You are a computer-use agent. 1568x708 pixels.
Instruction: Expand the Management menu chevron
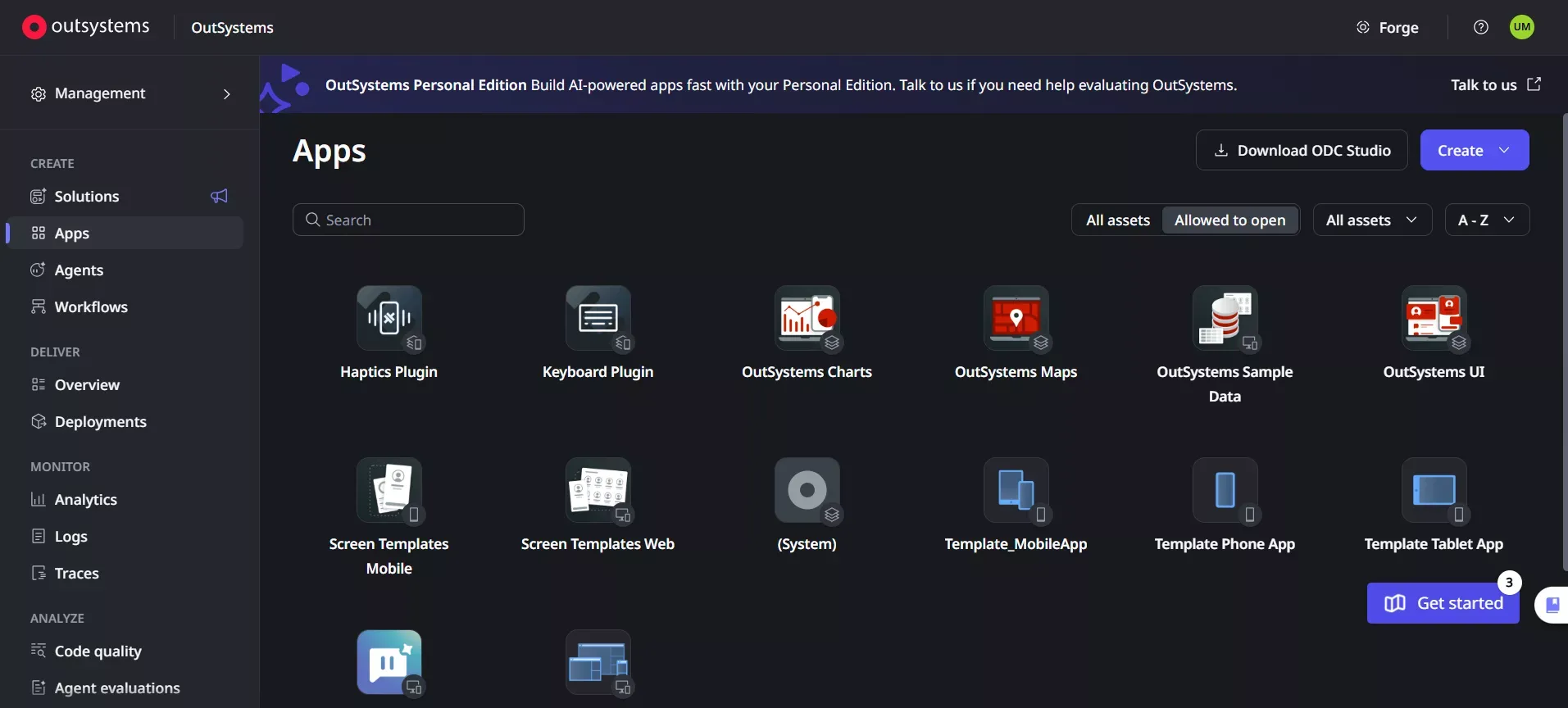227,94
